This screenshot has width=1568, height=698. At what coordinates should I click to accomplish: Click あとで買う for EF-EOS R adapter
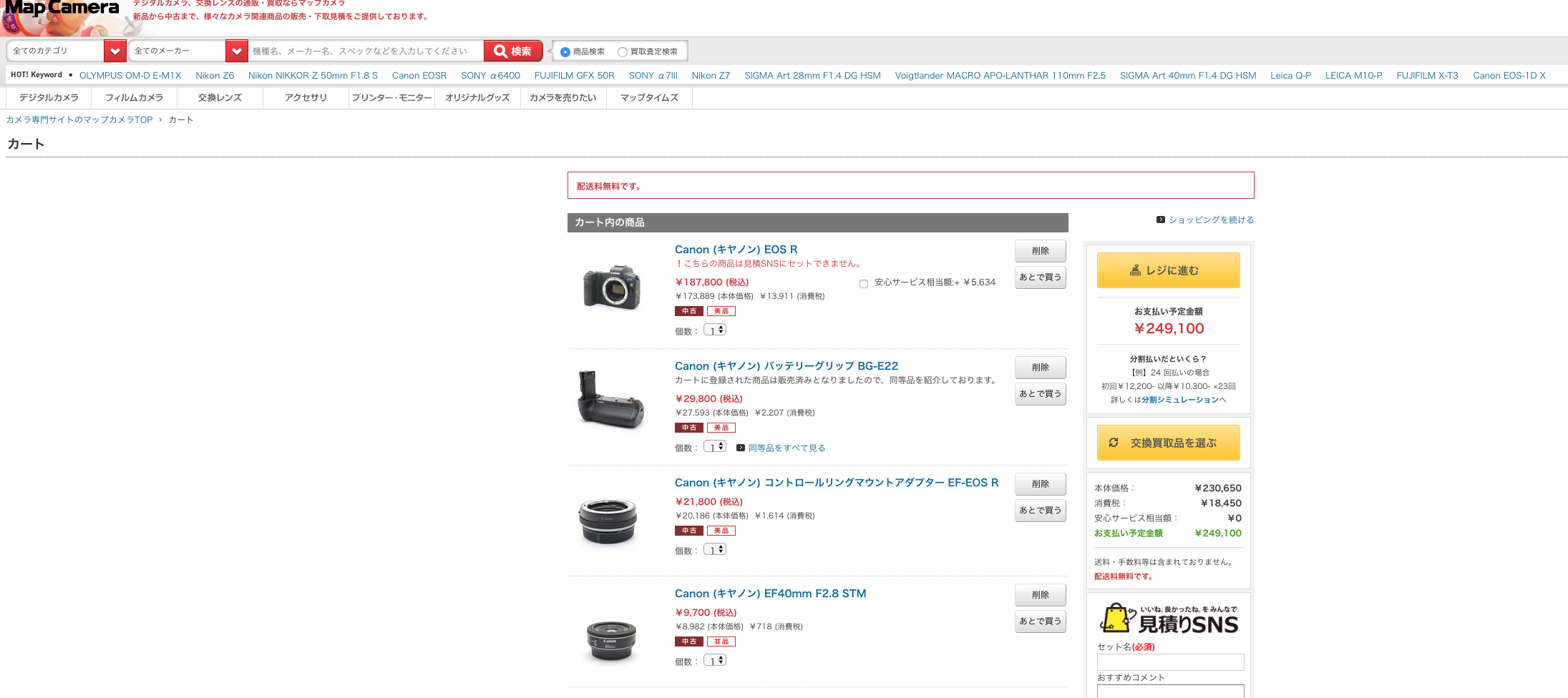tap(1041, 511)
